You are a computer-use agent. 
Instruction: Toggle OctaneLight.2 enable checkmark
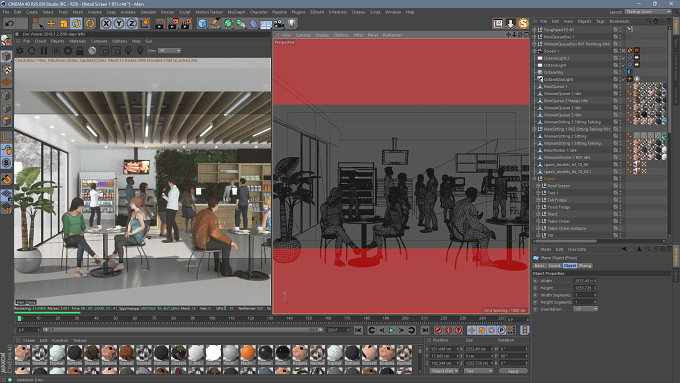pyautogui.click(x=624, y=58)
